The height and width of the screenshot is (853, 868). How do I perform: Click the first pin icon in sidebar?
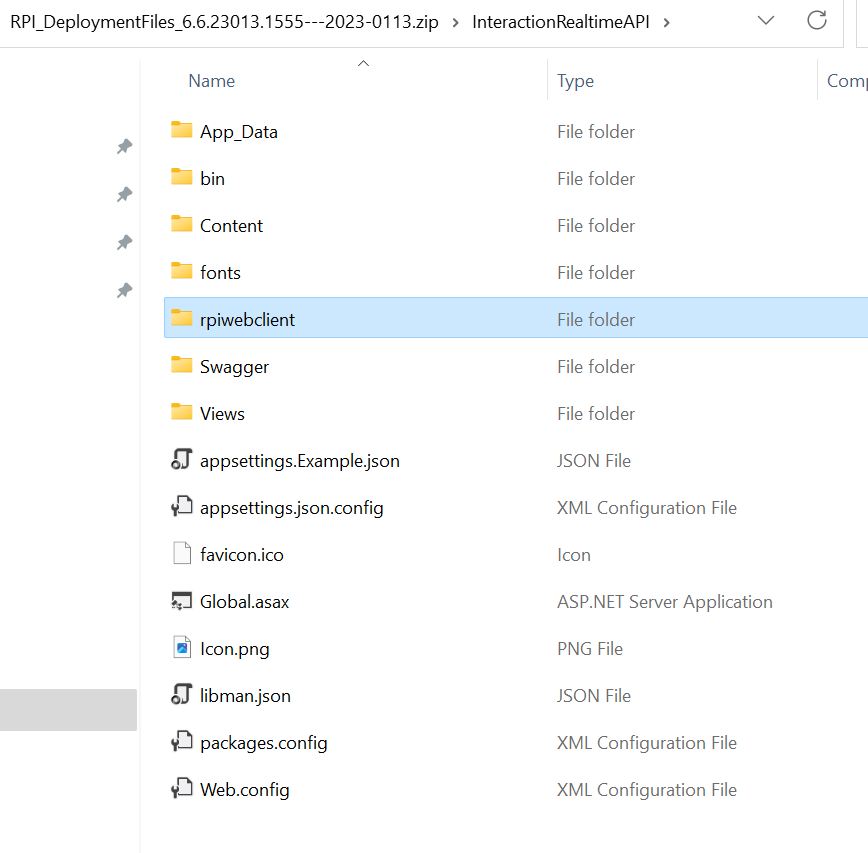click(124, 147)
